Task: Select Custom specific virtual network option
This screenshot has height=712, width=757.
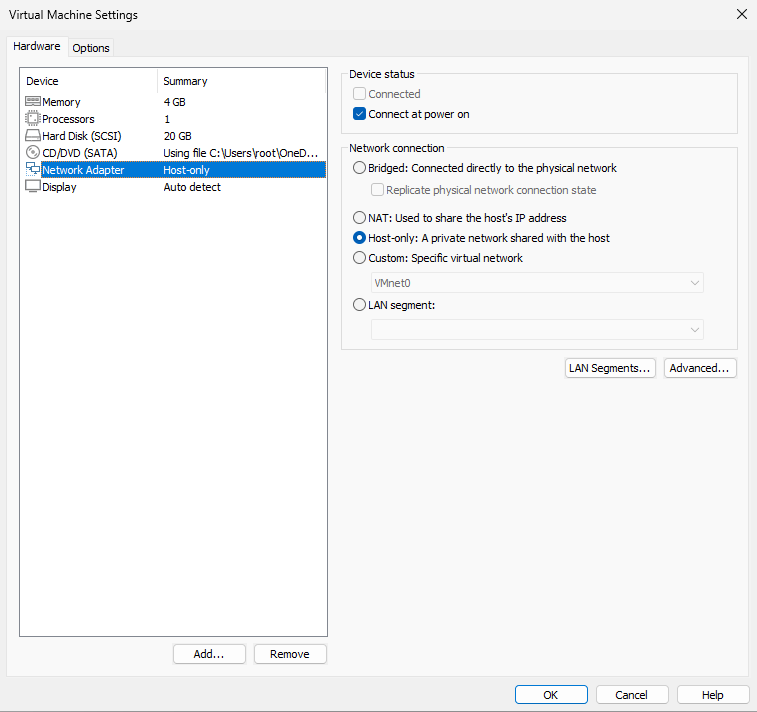Action: (360, 258)
